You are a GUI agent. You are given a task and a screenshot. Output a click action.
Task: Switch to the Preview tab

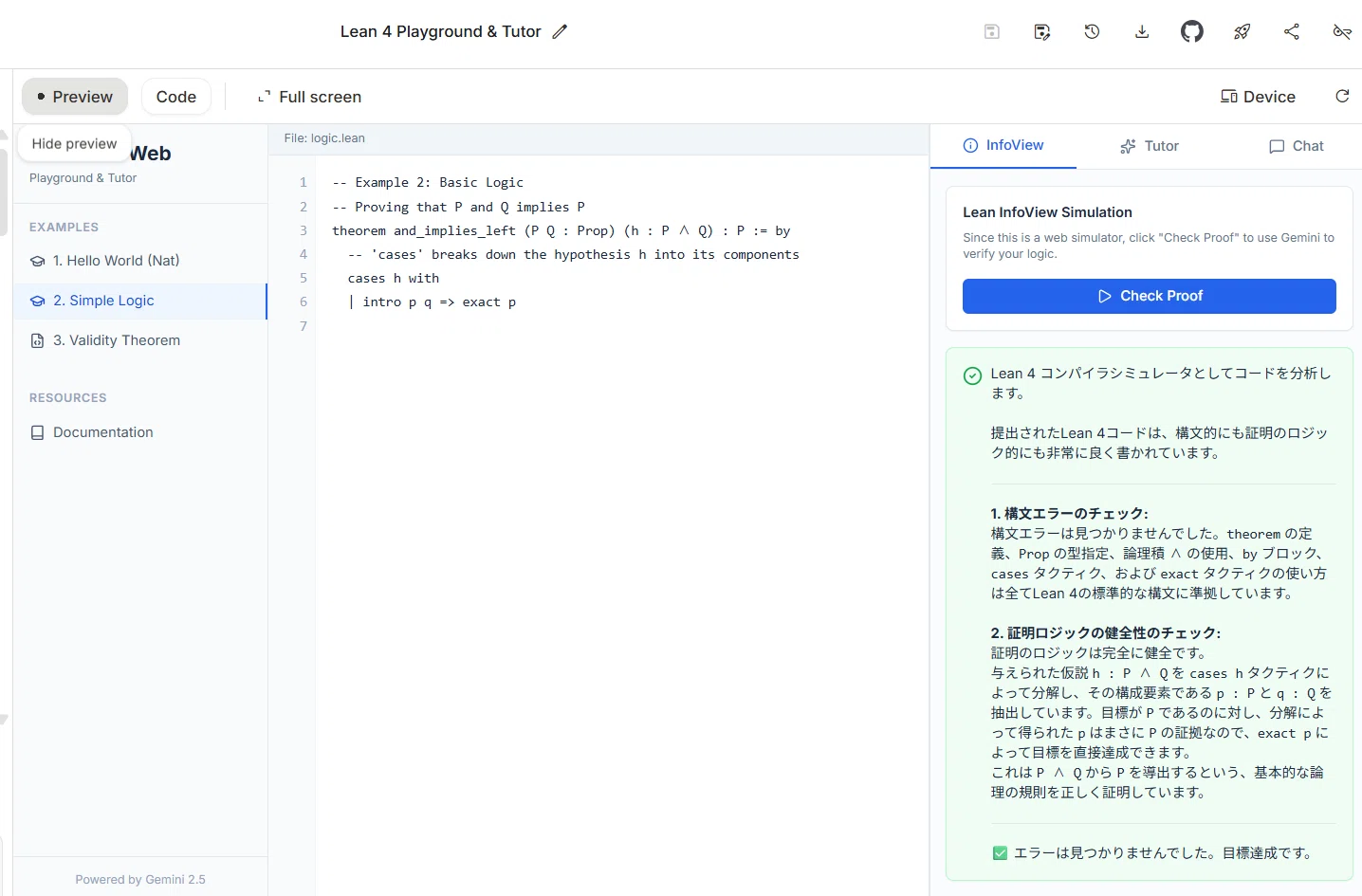[75, 97]
